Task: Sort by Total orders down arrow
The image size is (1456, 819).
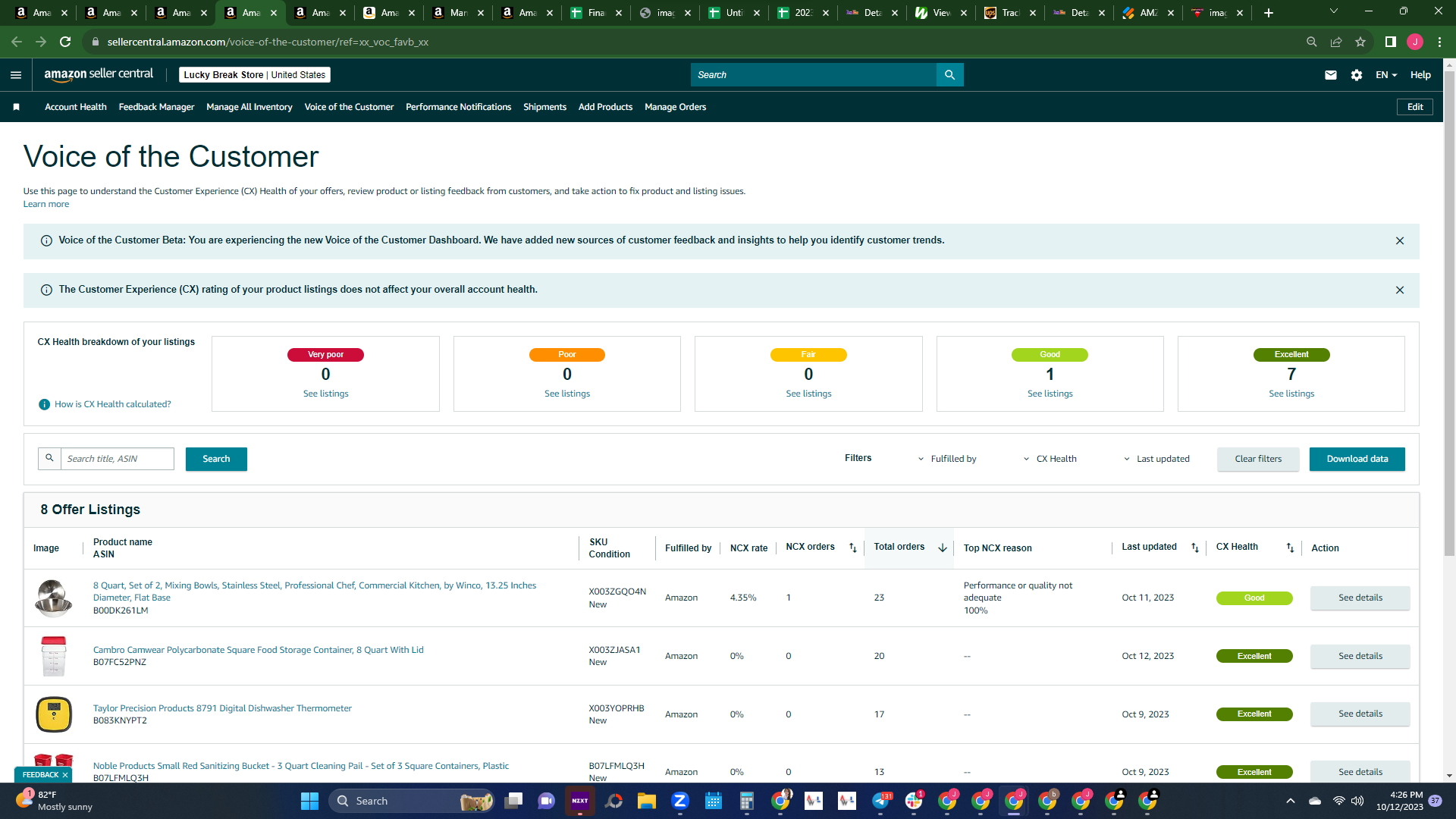Action: point(942,548)
